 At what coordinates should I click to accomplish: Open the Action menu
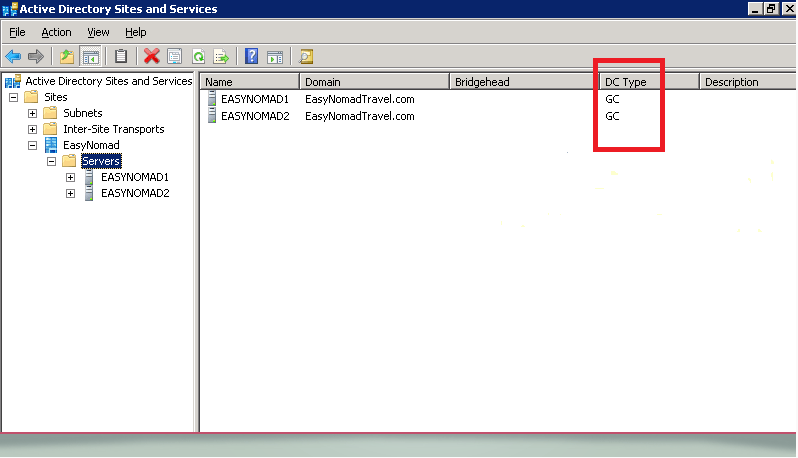click(x=56, y=32)
